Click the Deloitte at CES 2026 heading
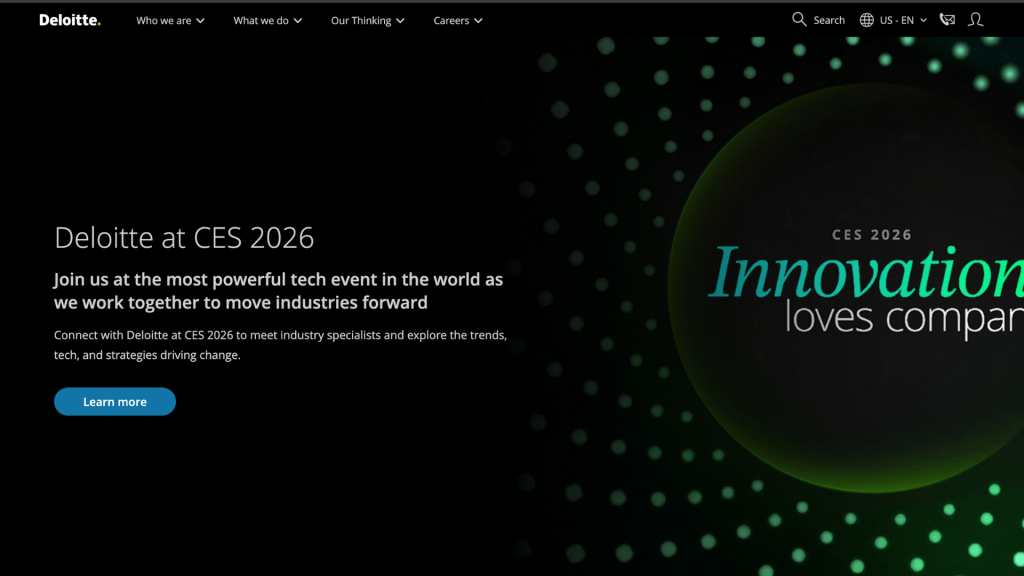 (184, 238)
